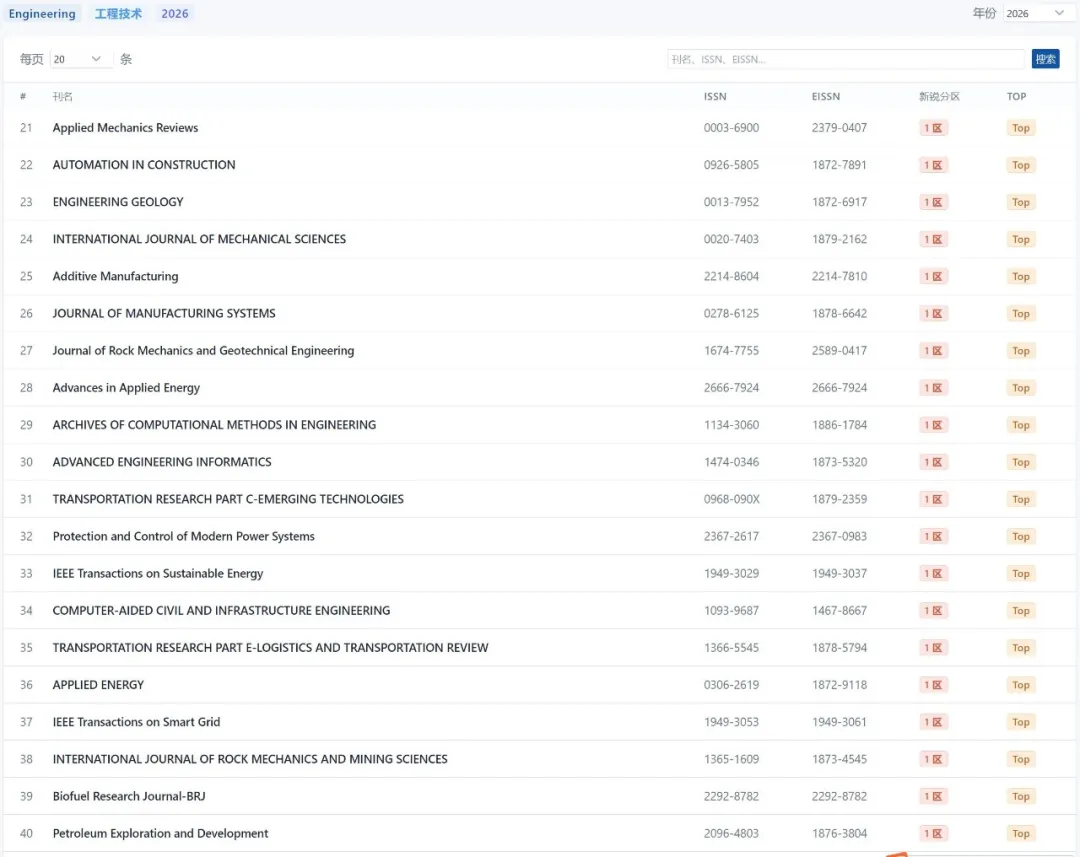Viewport: 1080px width, 857px height.
Task: Click the Top badge for Petroleum Exploration and Development
Action: [1020, 834]
